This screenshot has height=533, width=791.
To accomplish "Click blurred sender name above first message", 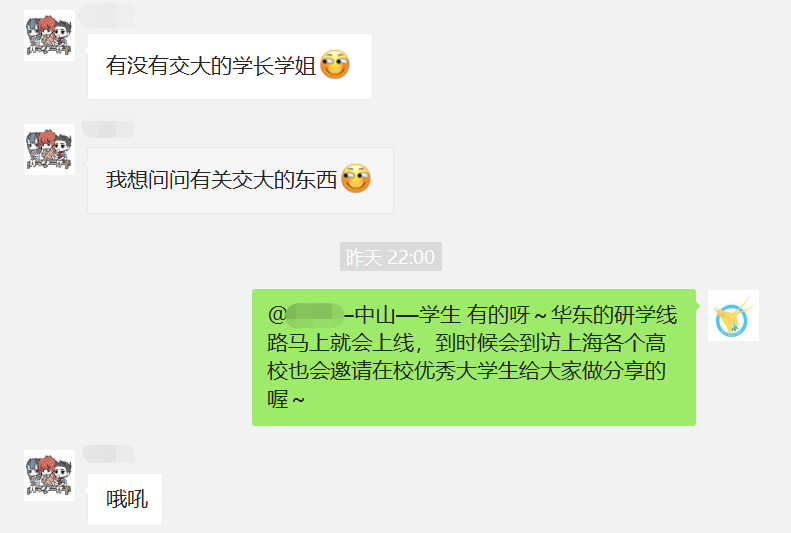I will pyautogui.click(x=107, y=15).
